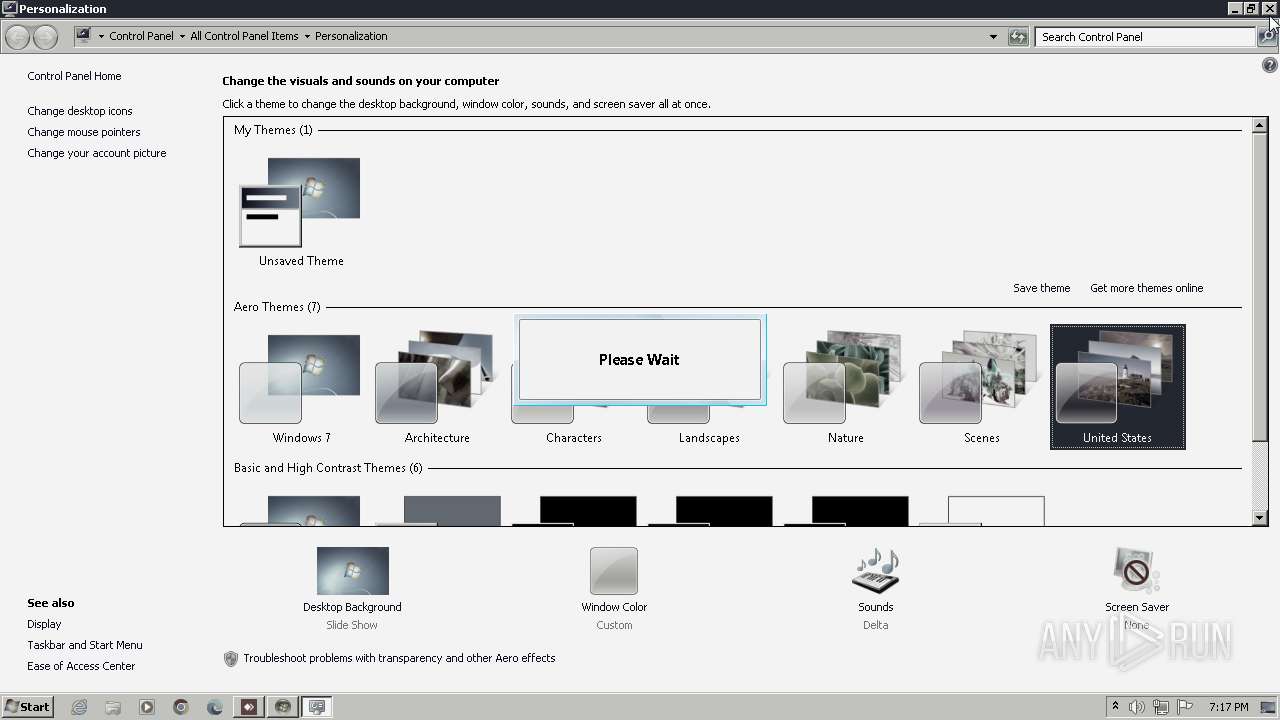
Task: Open Taskbar and Start Menu link
Action: coord(85,645)
